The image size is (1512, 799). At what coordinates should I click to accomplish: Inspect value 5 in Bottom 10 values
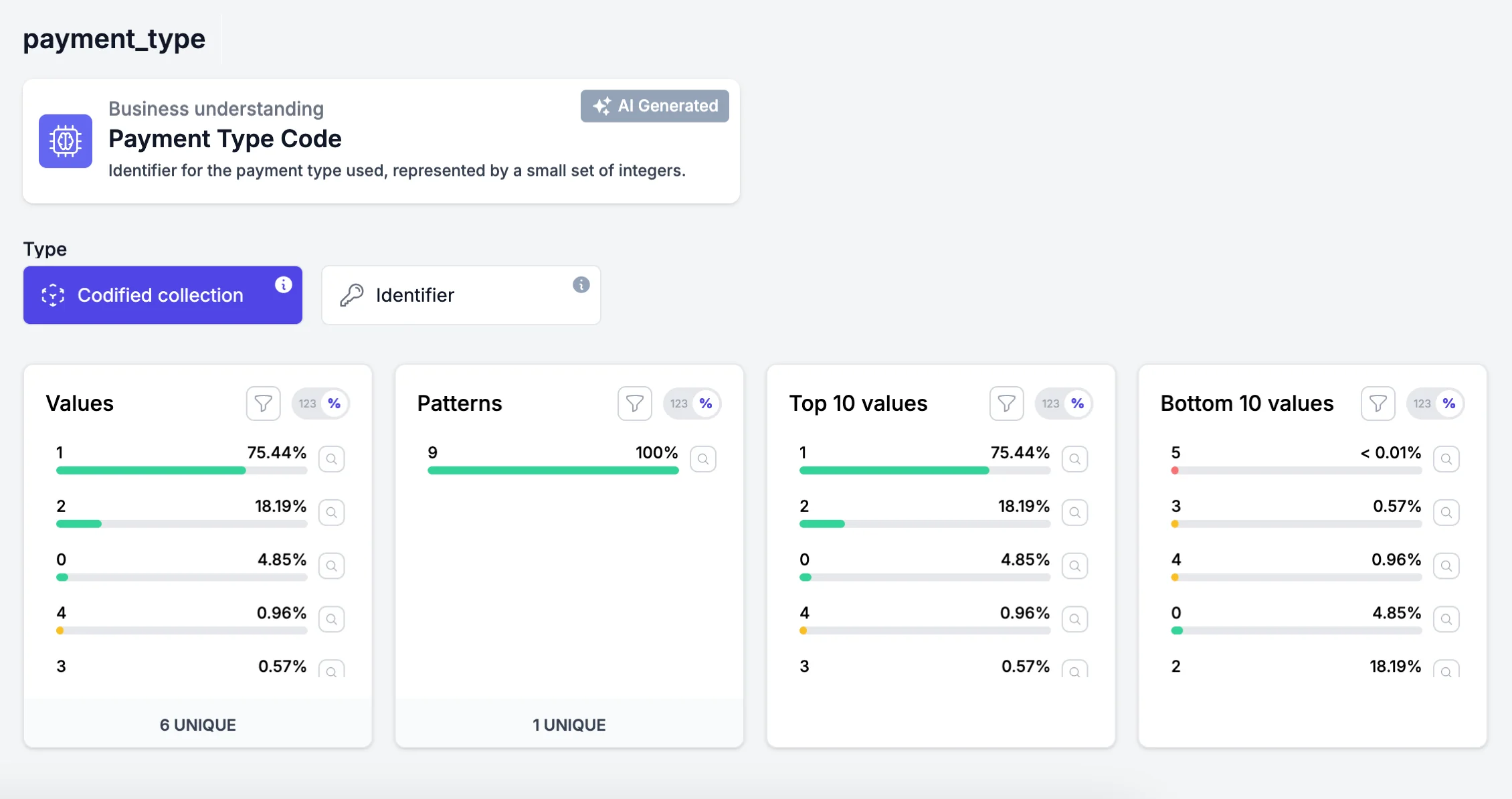tap(1446, 458)
